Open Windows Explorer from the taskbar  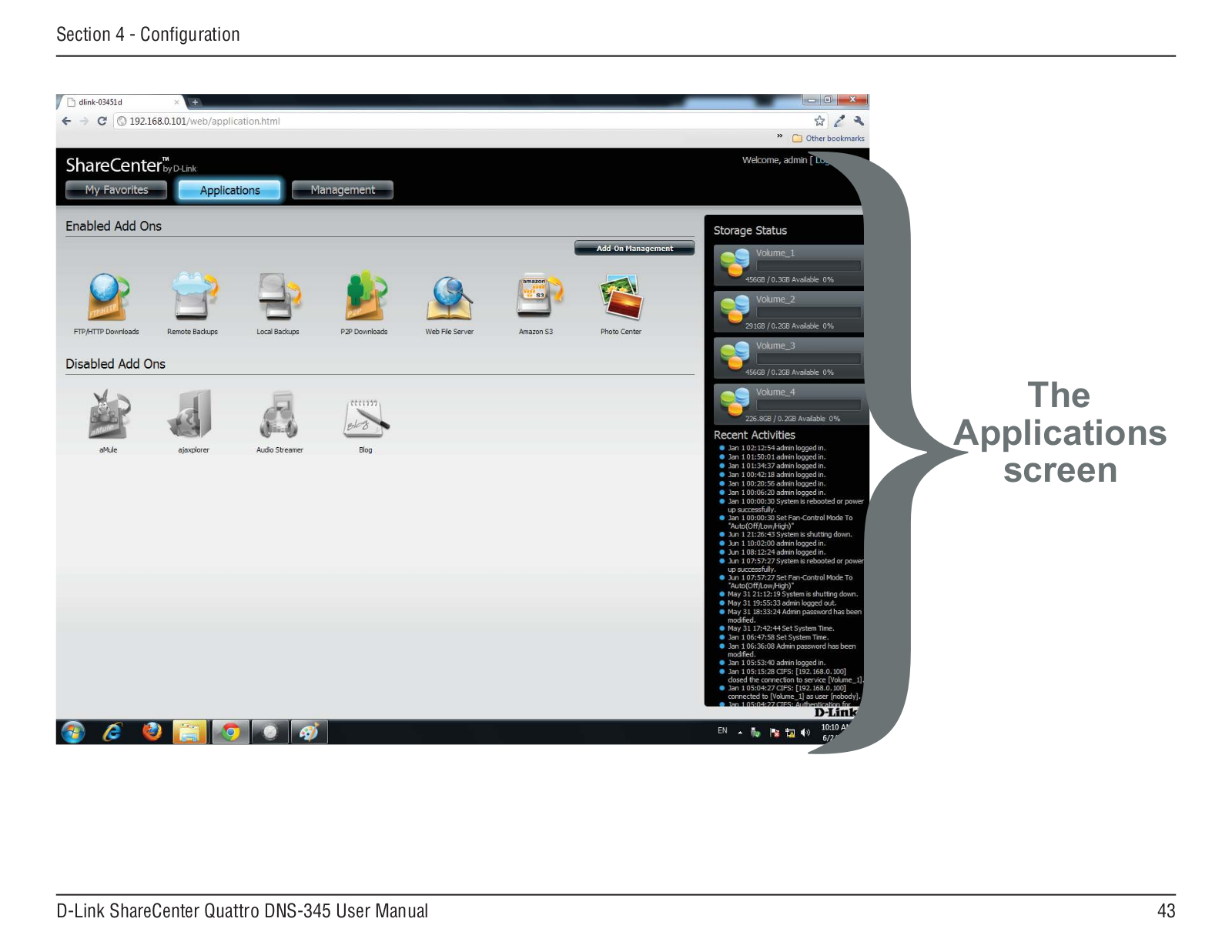[x=190, y=732]
